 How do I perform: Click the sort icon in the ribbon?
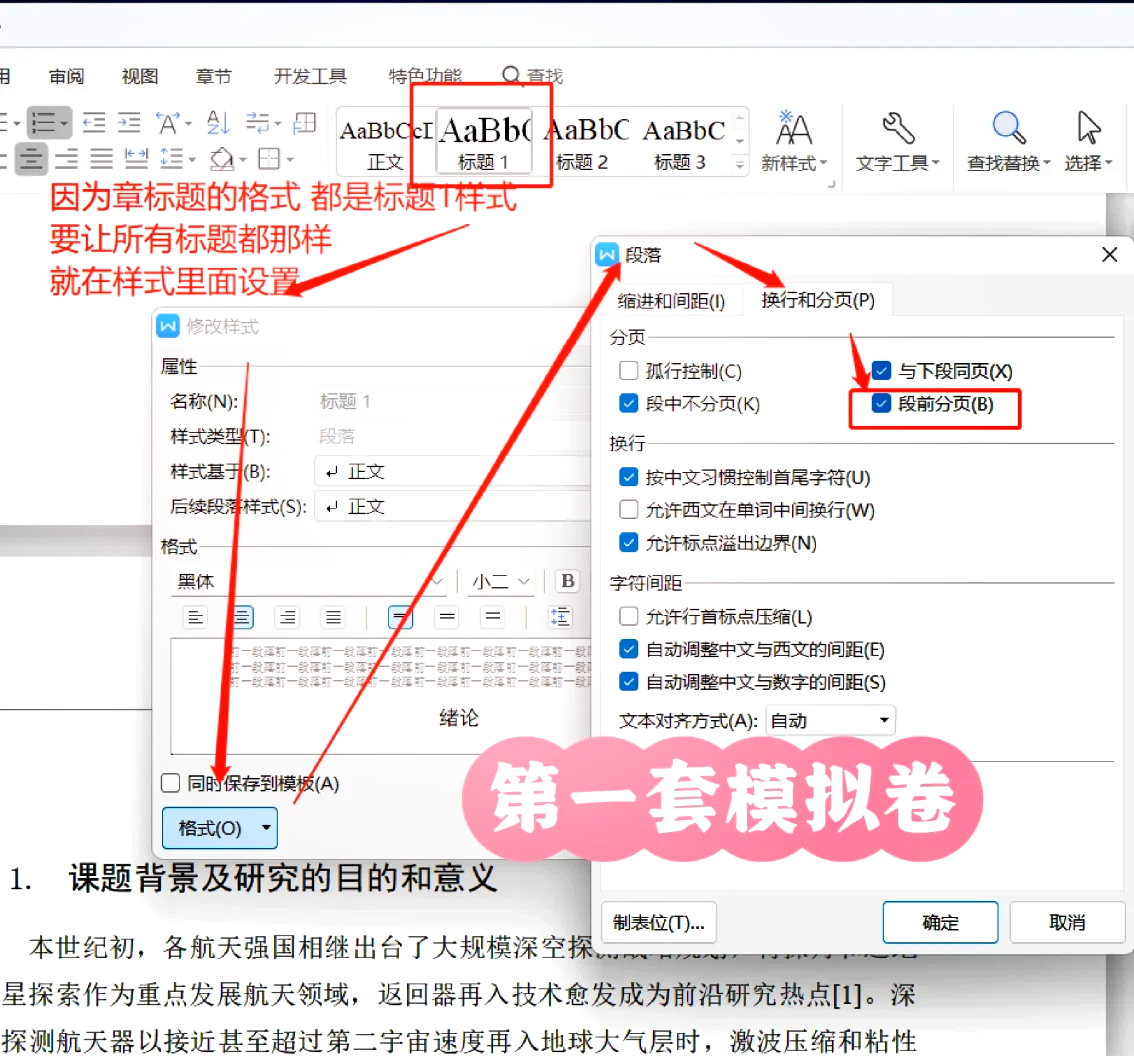[x=218, y=123]
